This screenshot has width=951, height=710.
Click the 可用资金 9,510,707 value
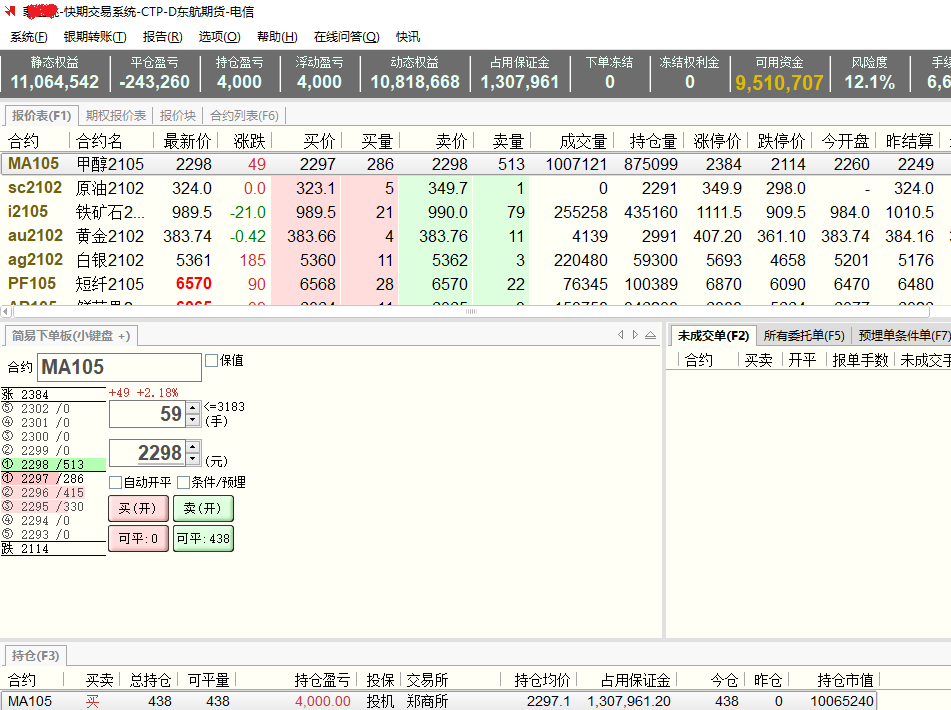pos(779,82)
